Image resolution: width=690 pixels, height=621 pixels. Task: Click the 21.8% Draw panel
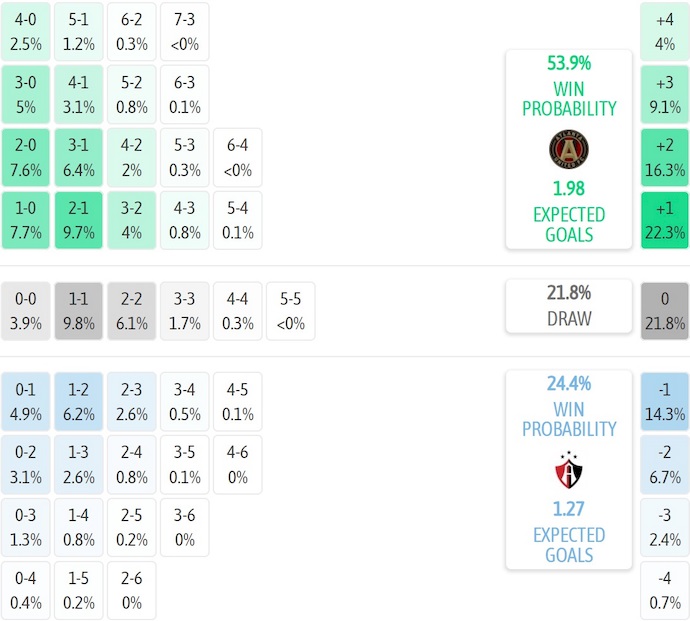pyautogui.click(x=569, y=306)
